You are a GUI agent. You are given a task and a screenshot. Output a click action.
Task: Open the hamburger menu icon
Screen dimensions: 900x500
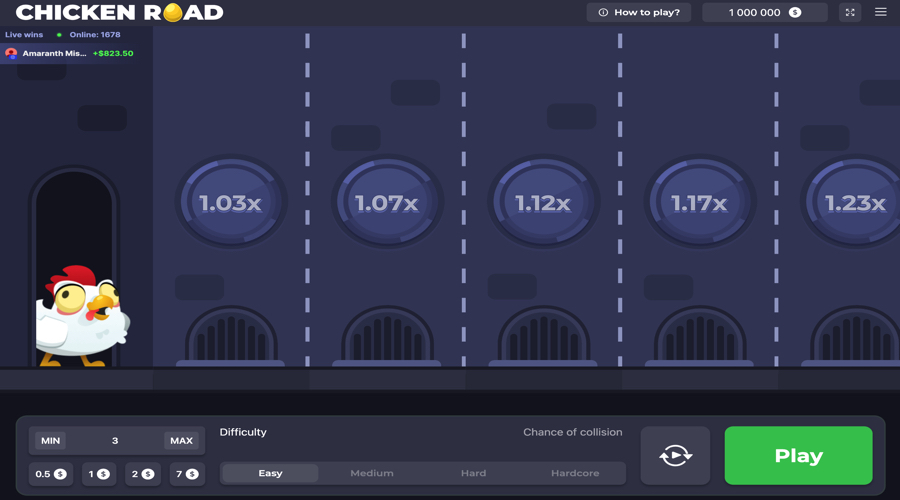click(880, 12)
